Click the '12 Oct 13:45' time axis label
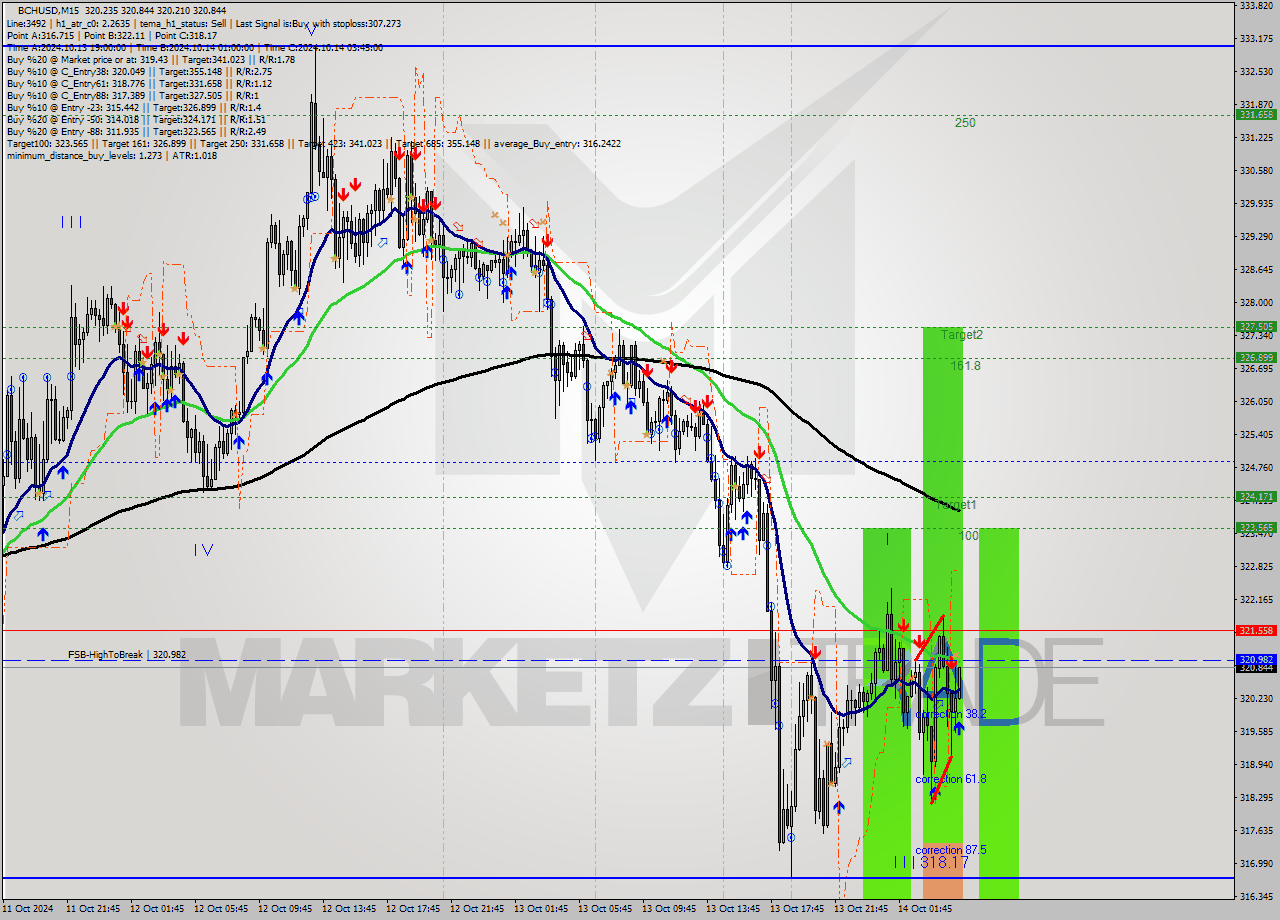The width and height of the screenshot is (1280, 920). tap(349, 909)
